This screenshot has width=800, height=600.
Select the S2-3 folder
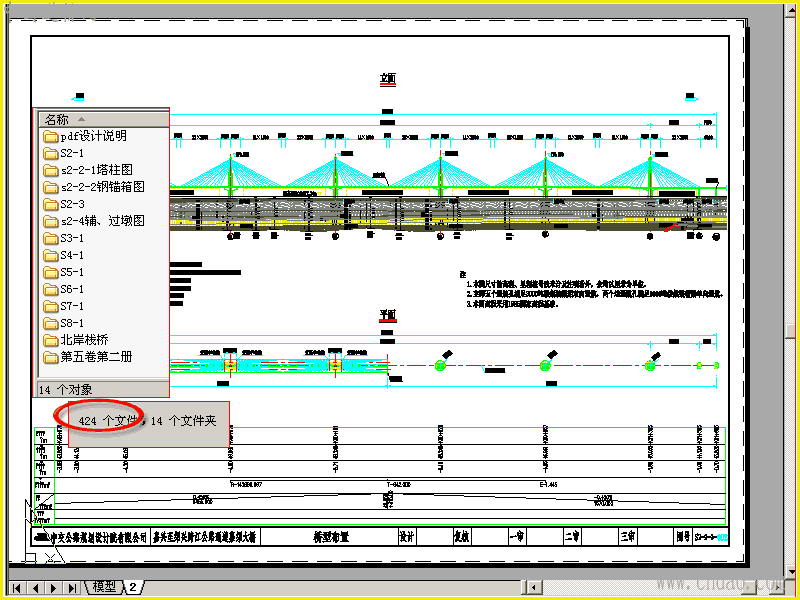(64, 205)
